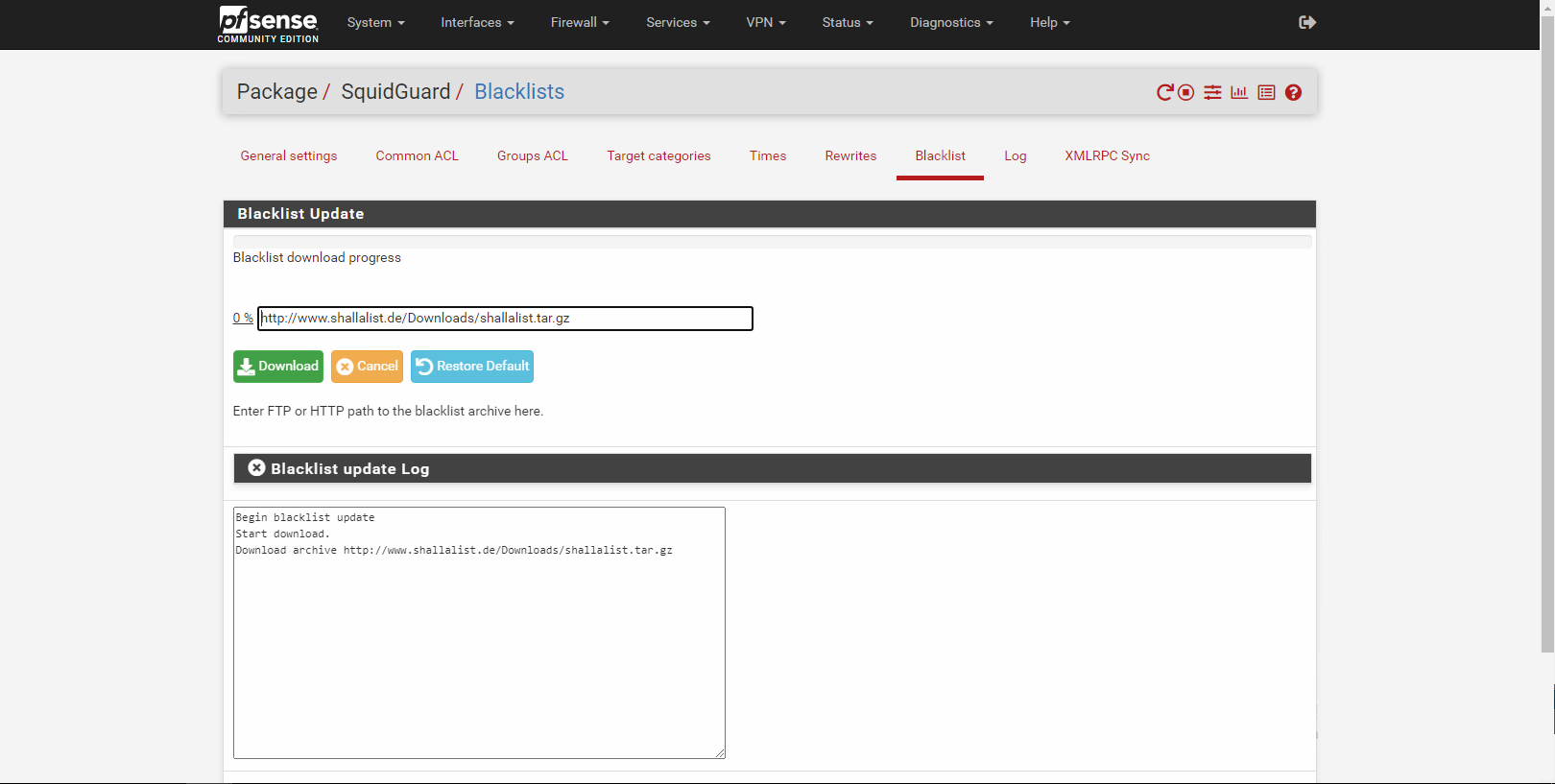Click the 'Blacklist update Log' heading text
Screen dimensions: 1555x784
coord(350,468)
